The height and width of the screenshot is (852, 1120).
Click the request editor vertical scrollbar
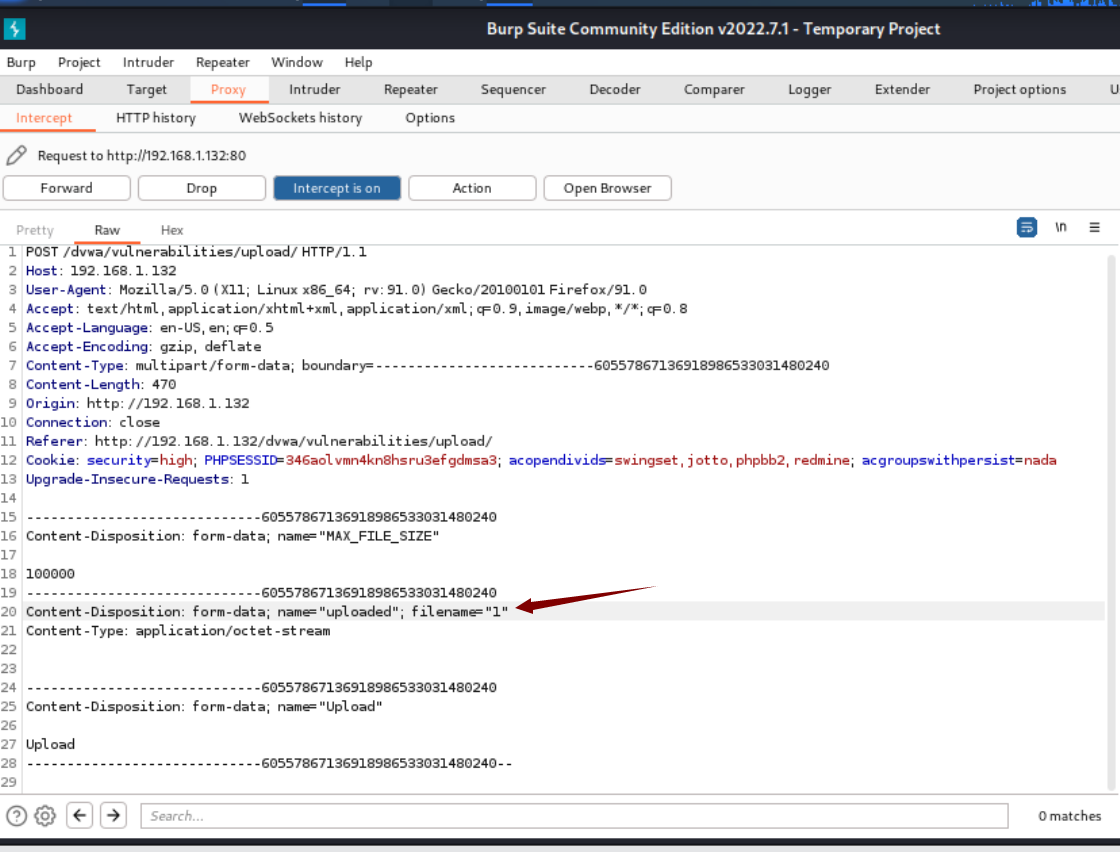[x=1111, y=521]
